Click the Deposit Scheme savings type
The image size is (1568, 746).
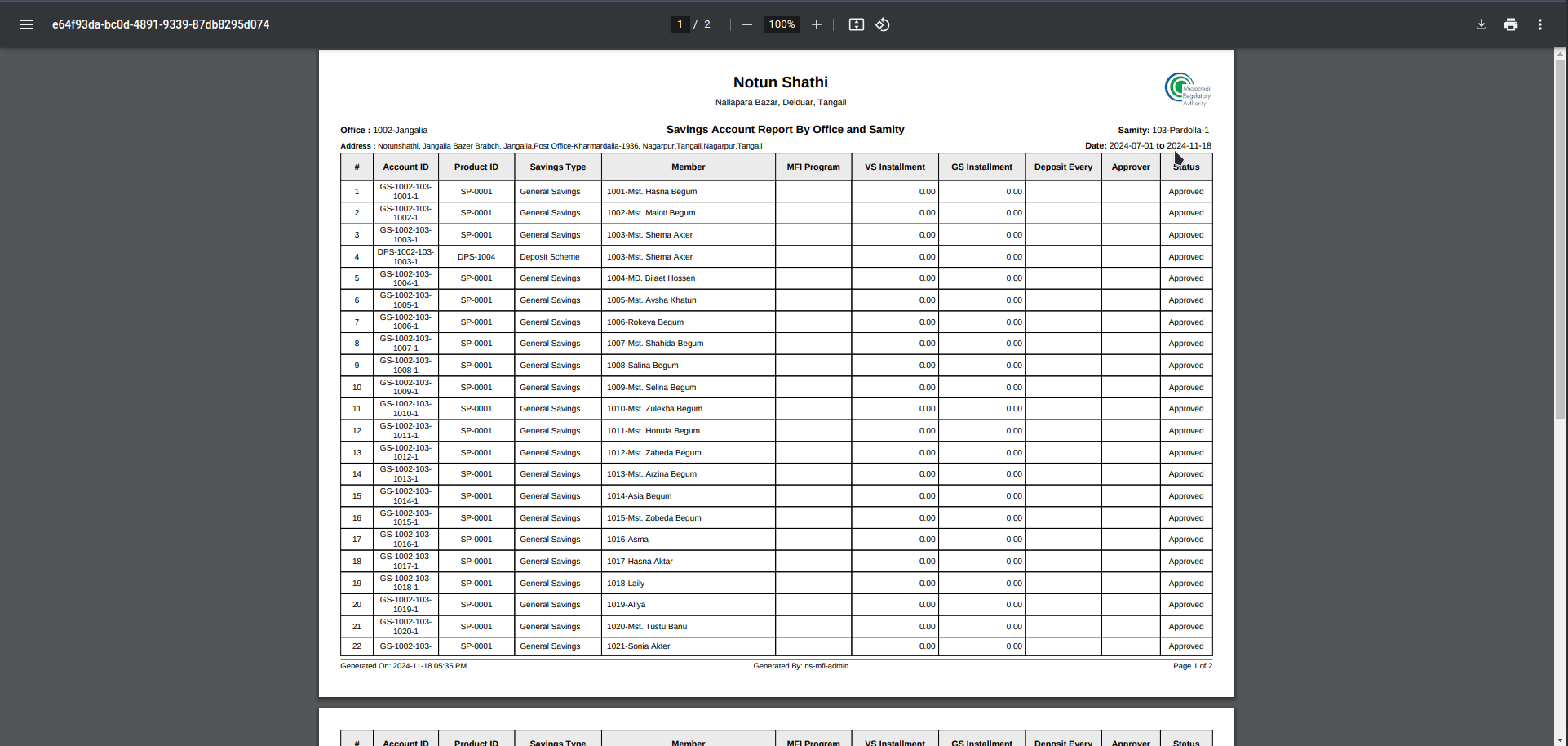point(550,257)
